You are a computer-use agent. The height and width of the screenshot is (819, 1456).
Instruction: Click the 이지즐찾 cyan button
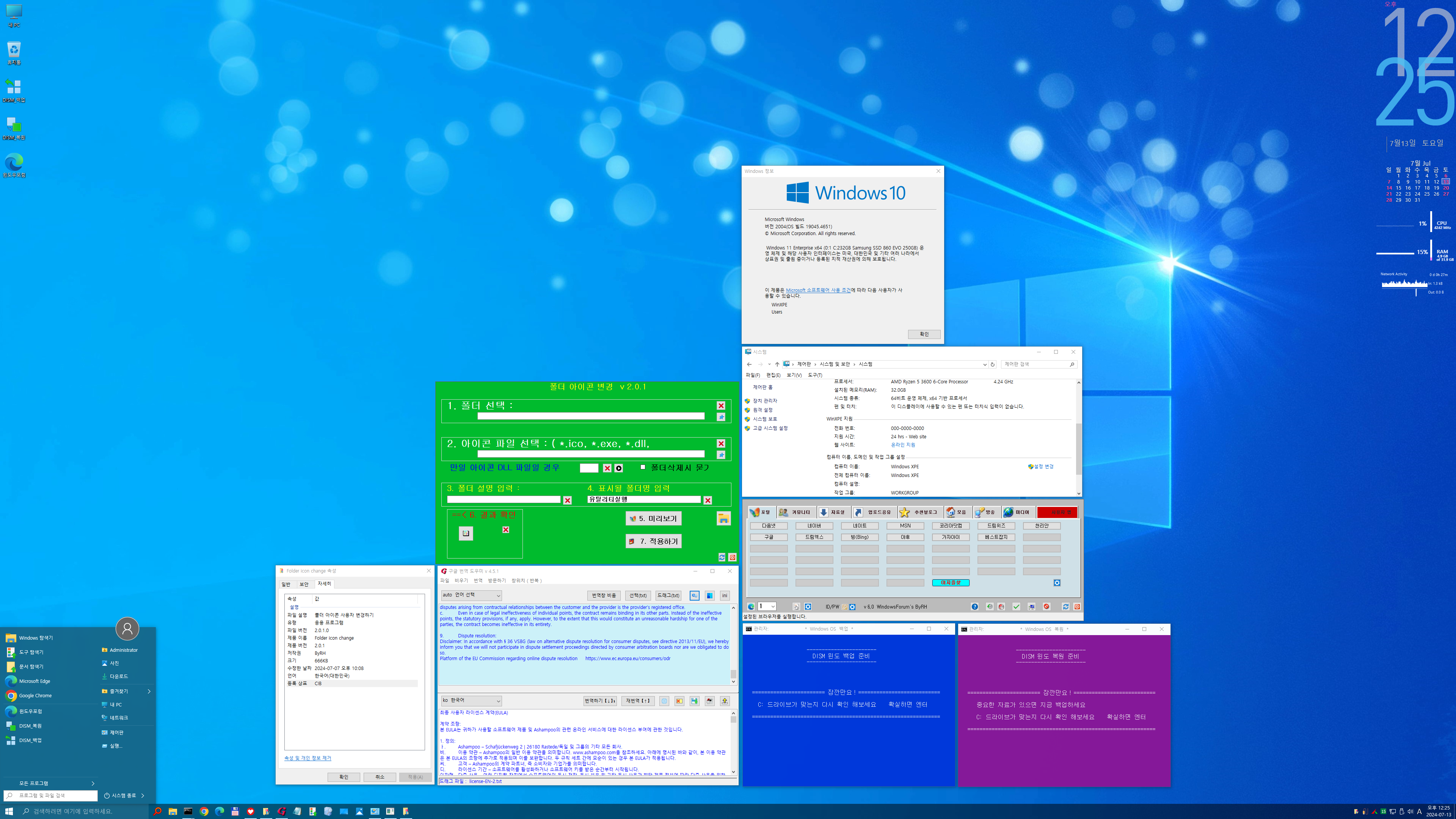951,583
